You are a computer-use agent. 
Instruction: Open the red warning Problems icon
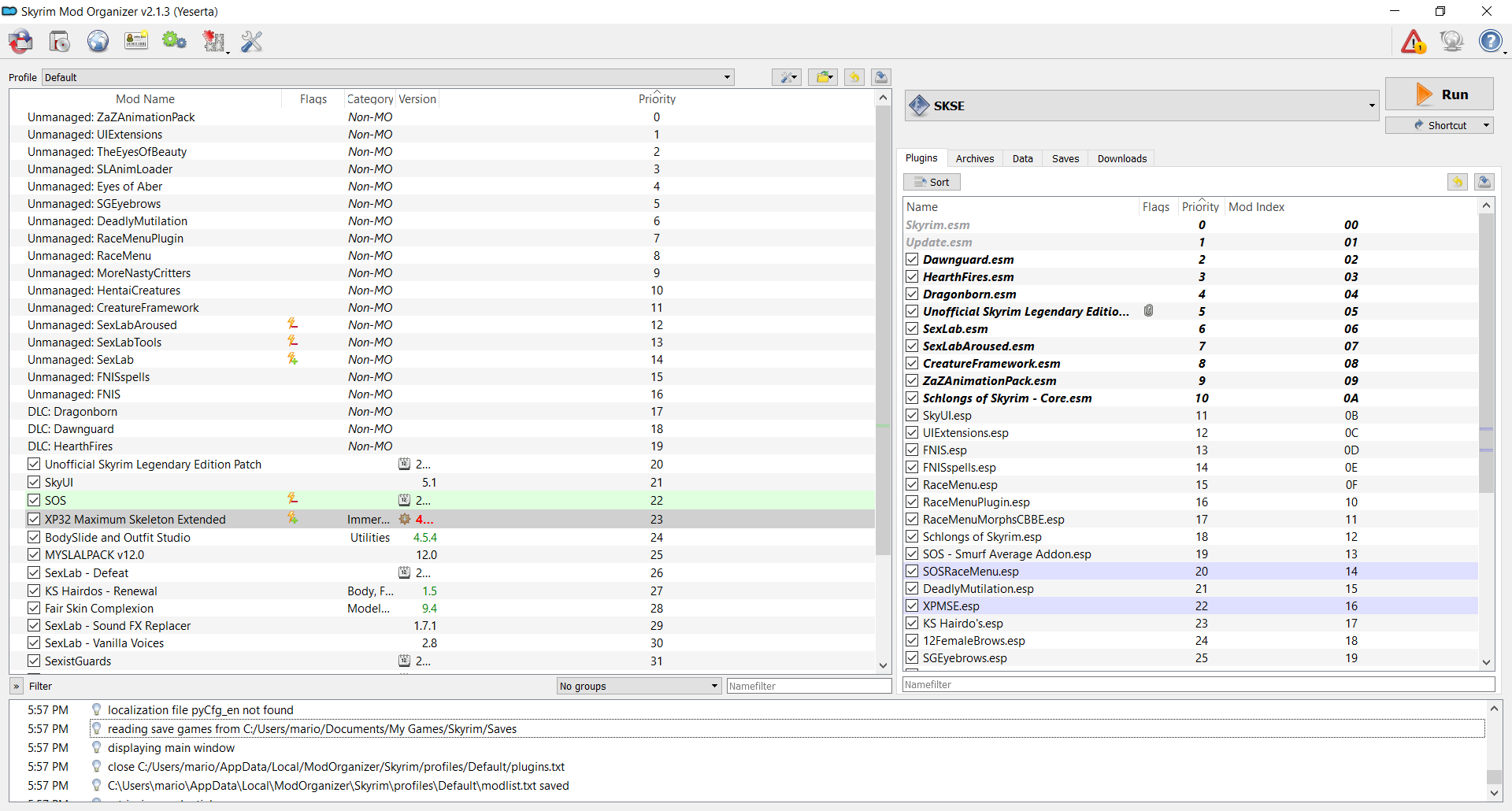coord(1413,41)
